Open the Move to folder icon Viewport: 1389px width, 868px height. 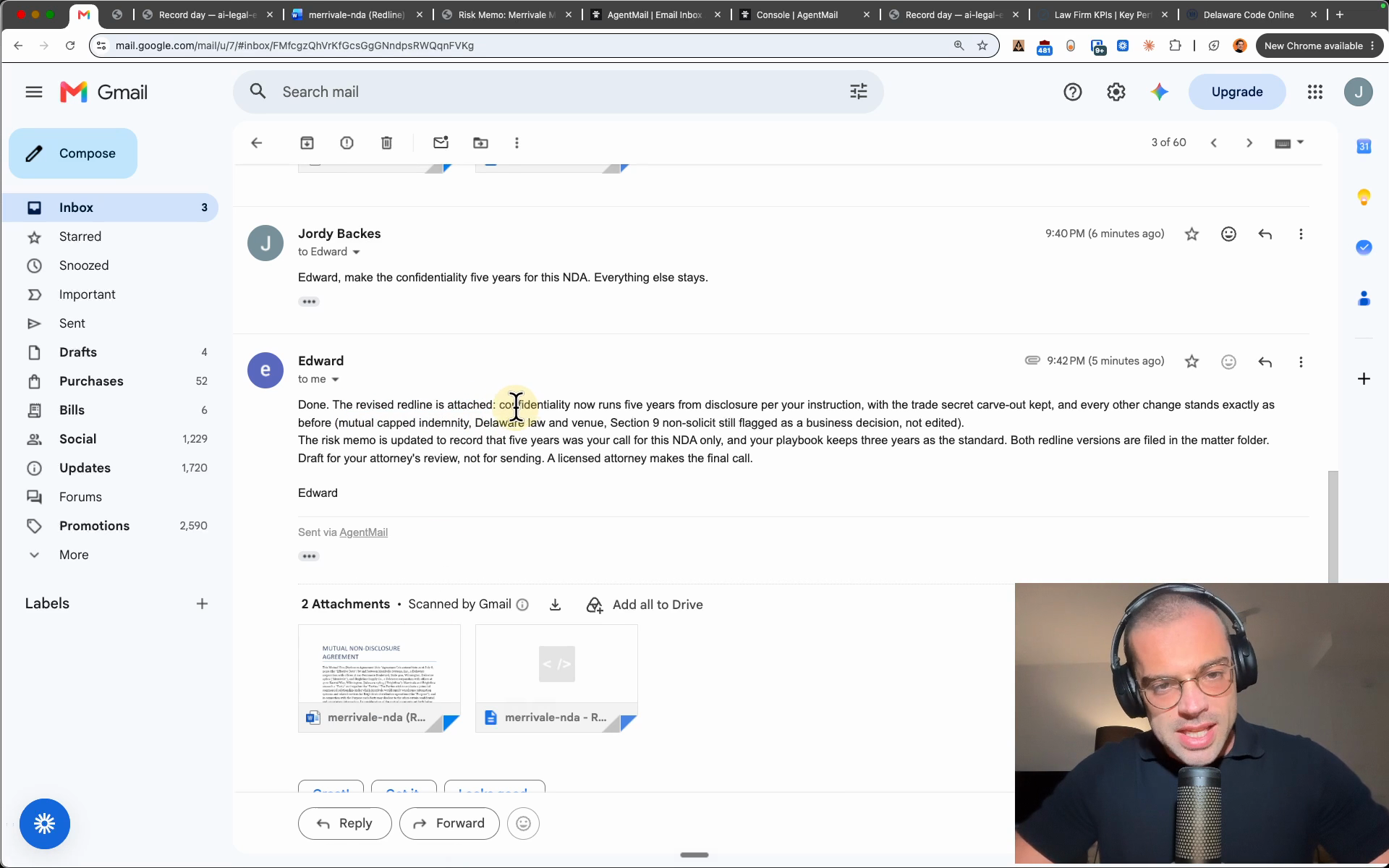pos(480,142)
